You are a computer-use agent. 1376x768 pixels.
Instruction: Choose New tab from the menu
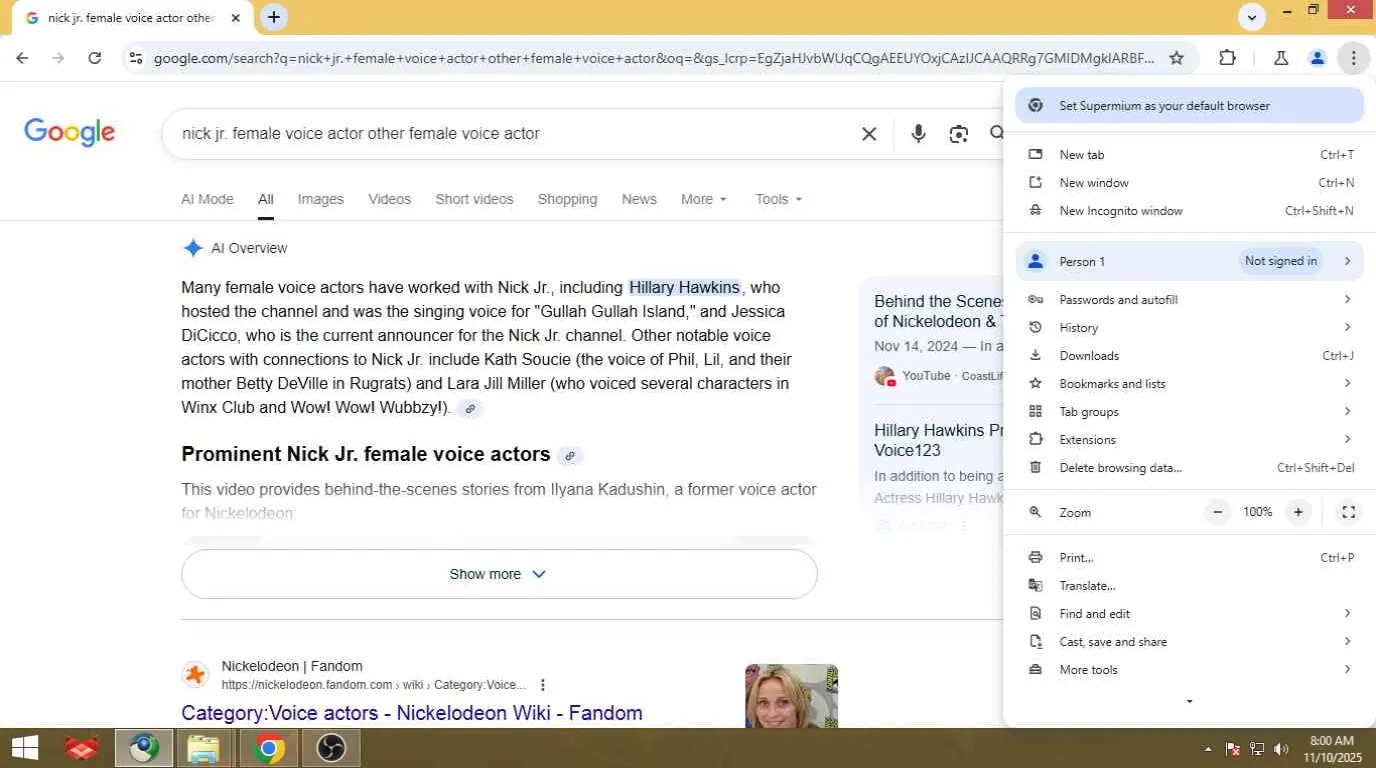[1189, 155]
